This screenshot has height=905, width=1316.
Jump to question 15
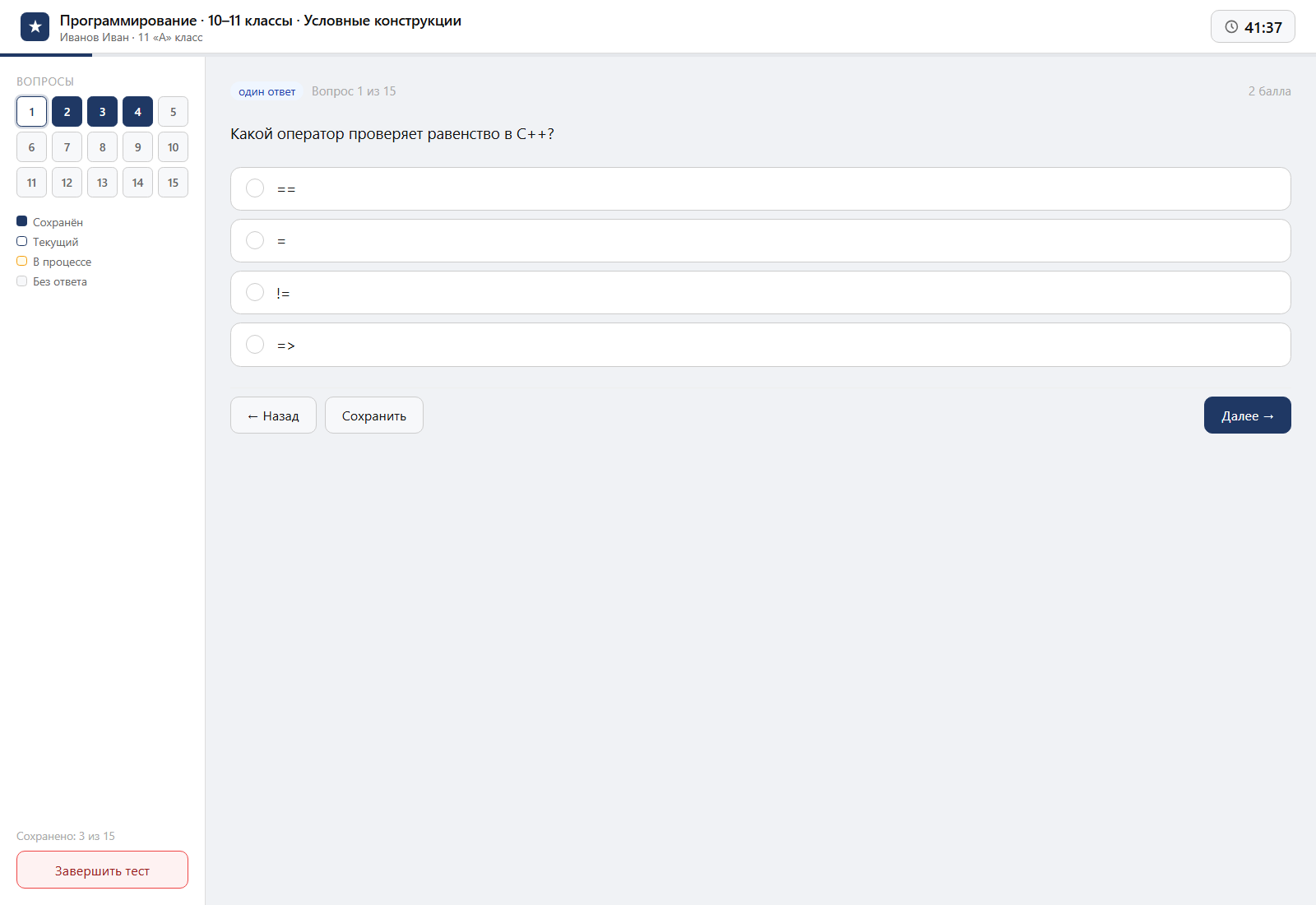point(173,183)
